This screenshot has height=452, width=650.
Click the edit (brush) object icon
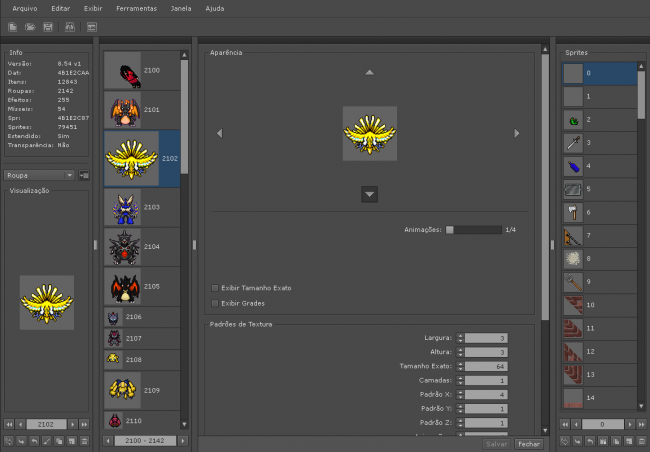pos(47,441)
